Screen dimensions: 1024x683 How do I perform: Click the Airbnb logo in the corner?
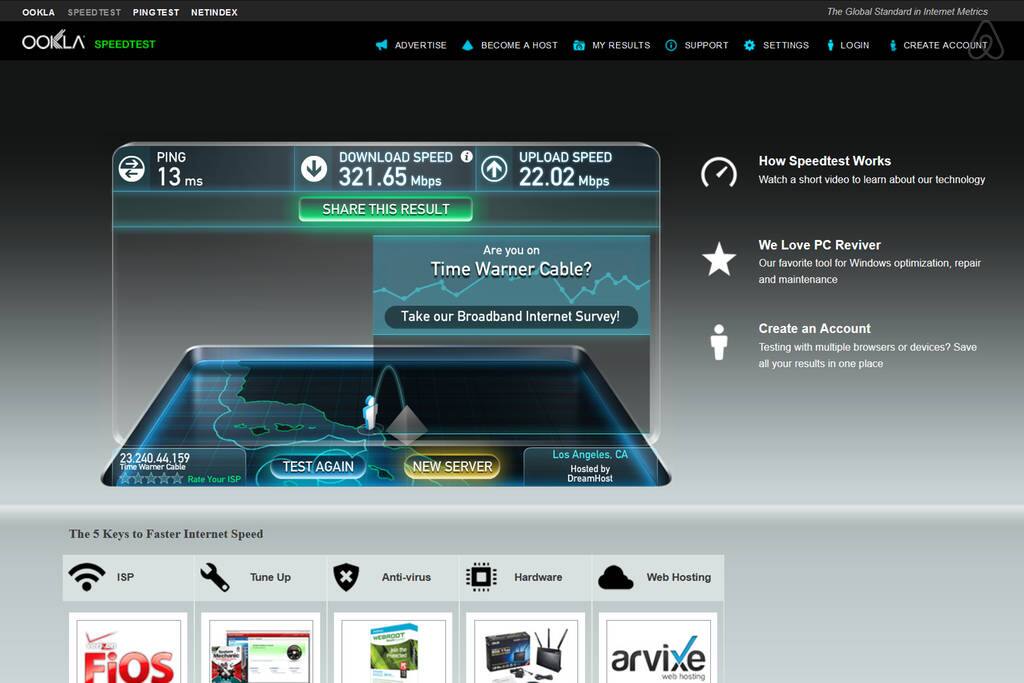[985, 40]
